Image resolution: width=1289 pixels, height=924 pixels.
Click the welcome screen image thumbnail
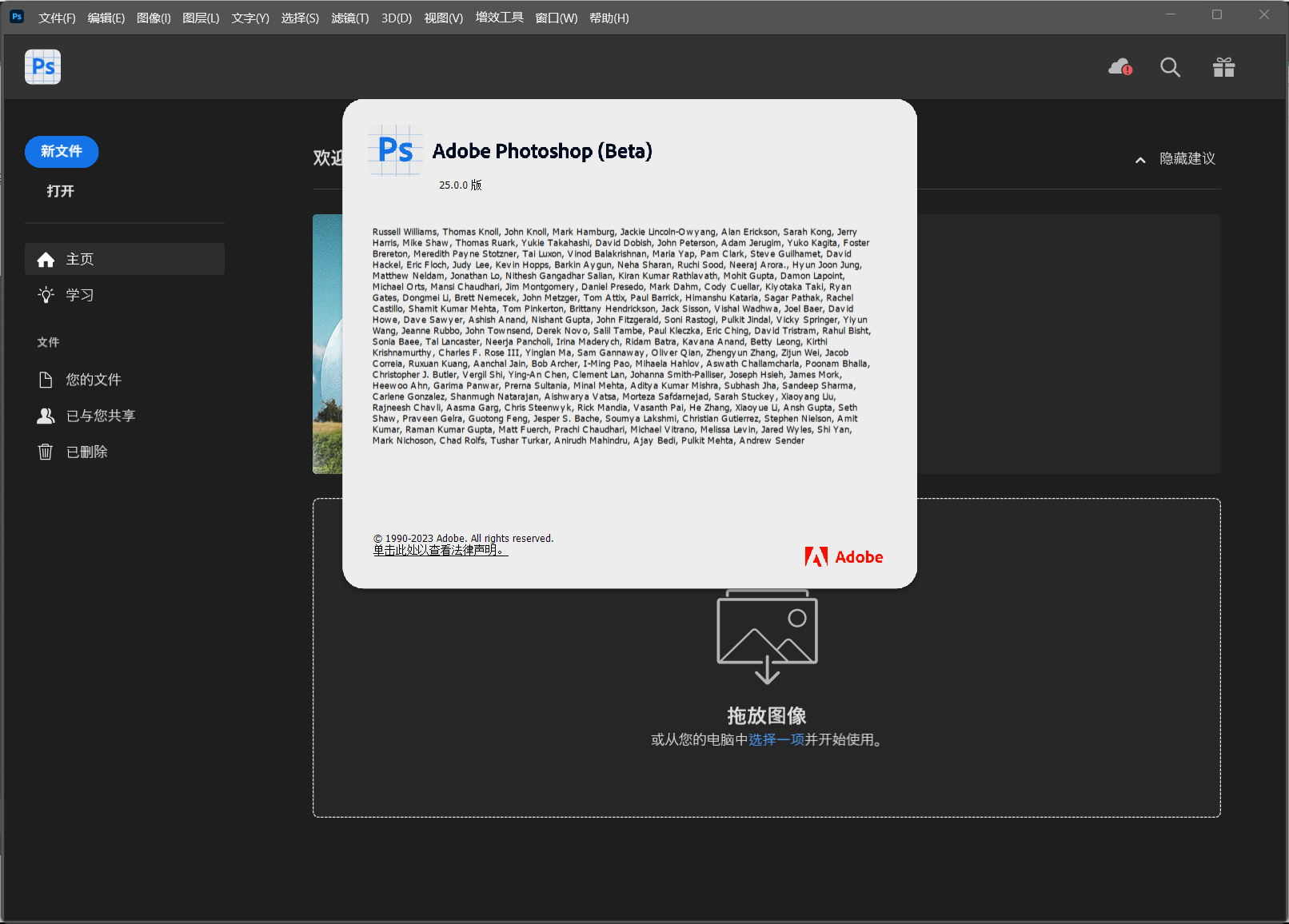[328, 344]
